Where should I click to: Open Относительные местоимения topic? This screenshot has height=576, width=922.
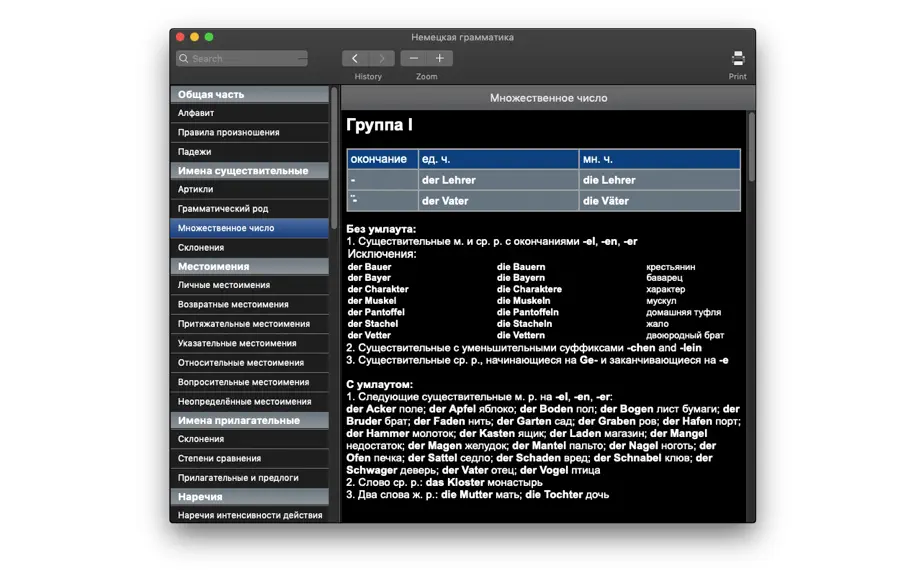point(249,363)
